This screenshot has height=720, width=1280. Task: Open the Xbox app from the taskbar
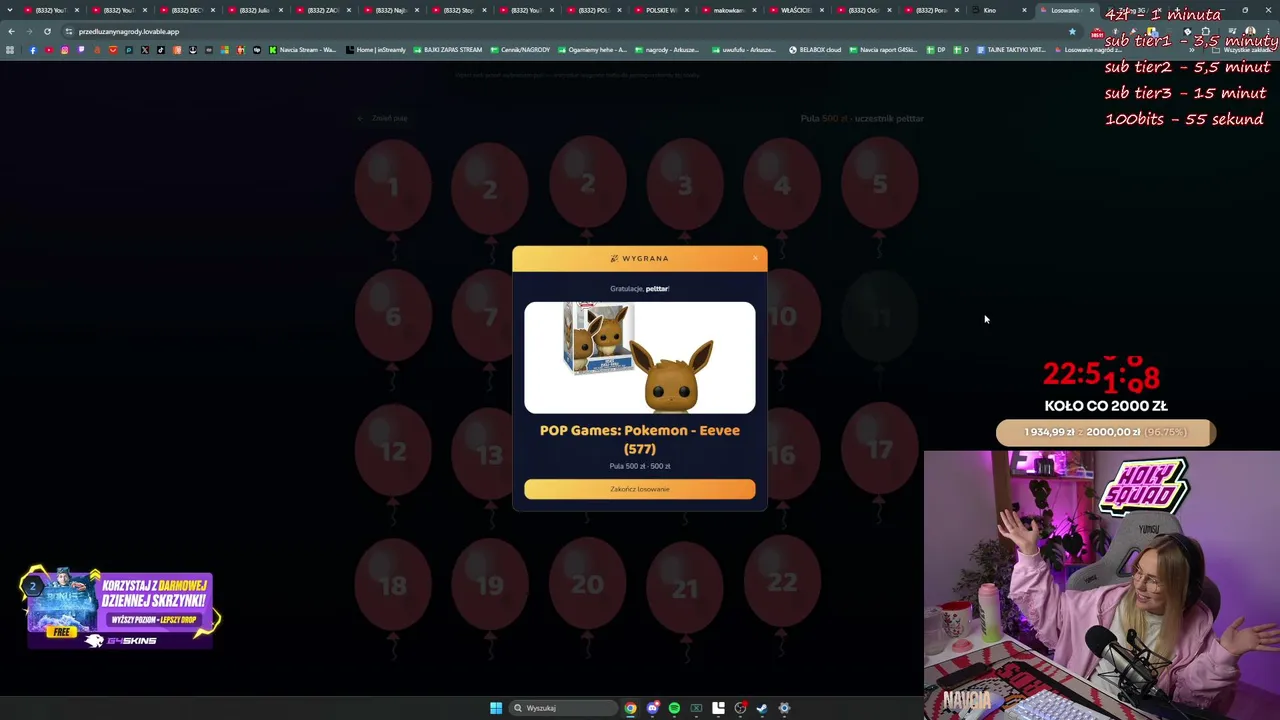pyautogui.click(x=696, y=708)
